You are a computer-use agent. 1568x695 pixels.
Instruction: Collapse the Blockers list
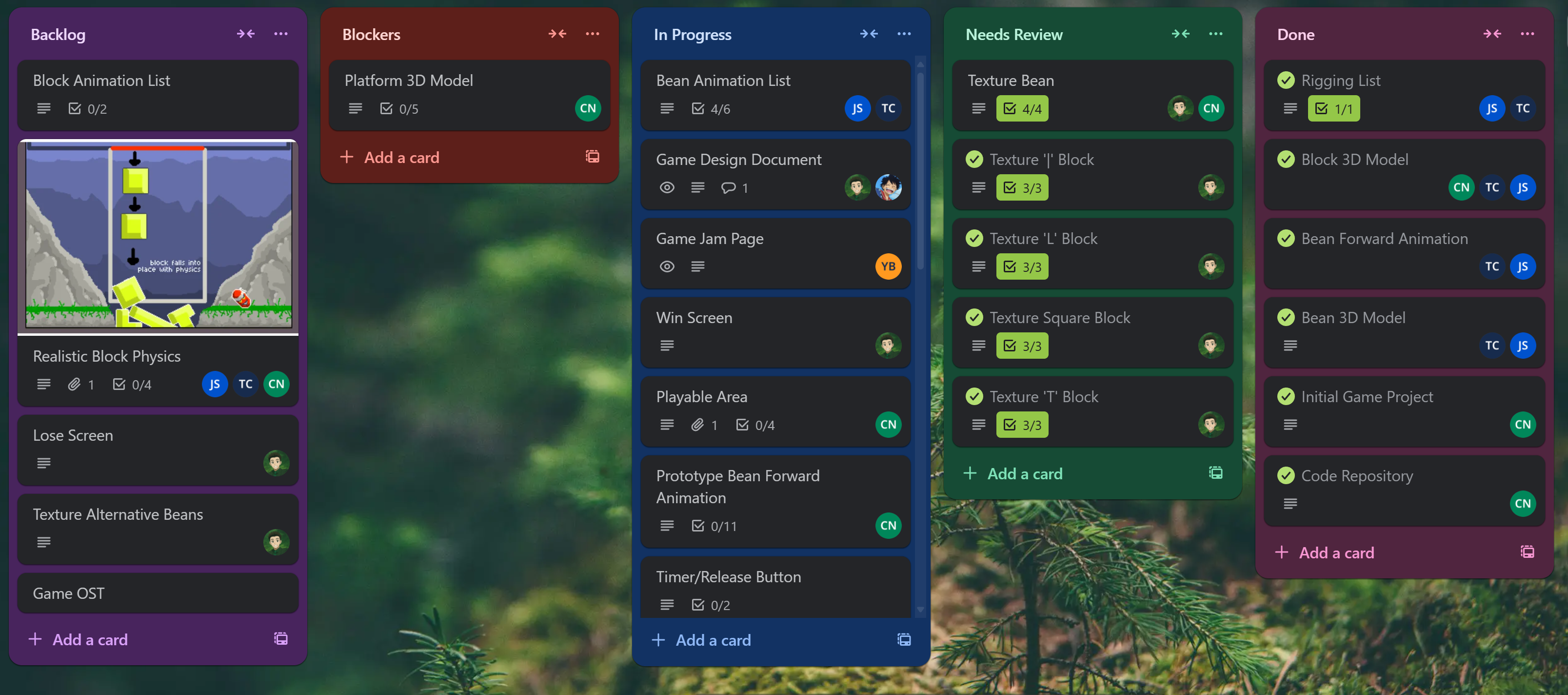tap(557, 34)
